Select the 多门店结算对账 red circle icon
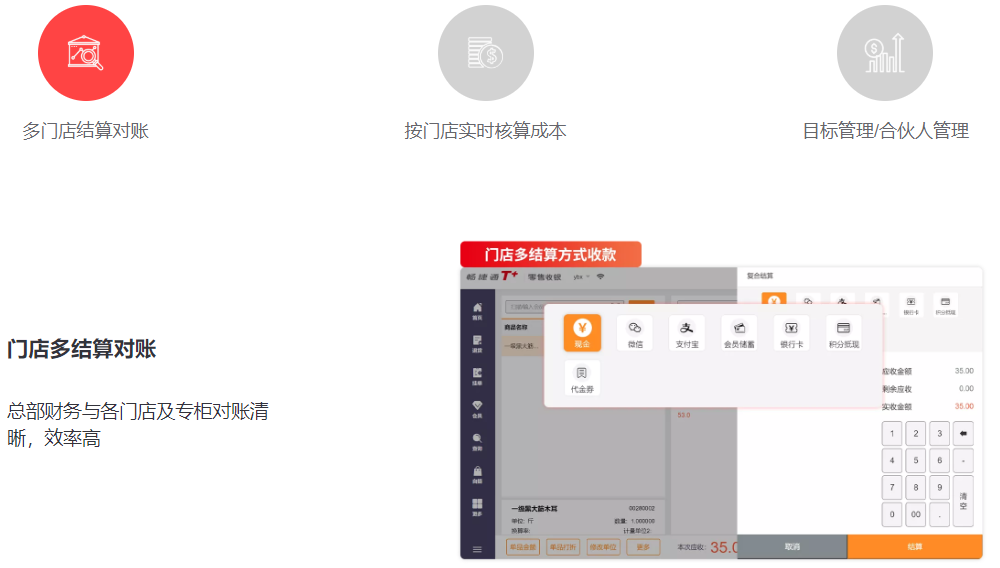The height and width of the screenshot is (568, 1000). (x=86, y=53)
